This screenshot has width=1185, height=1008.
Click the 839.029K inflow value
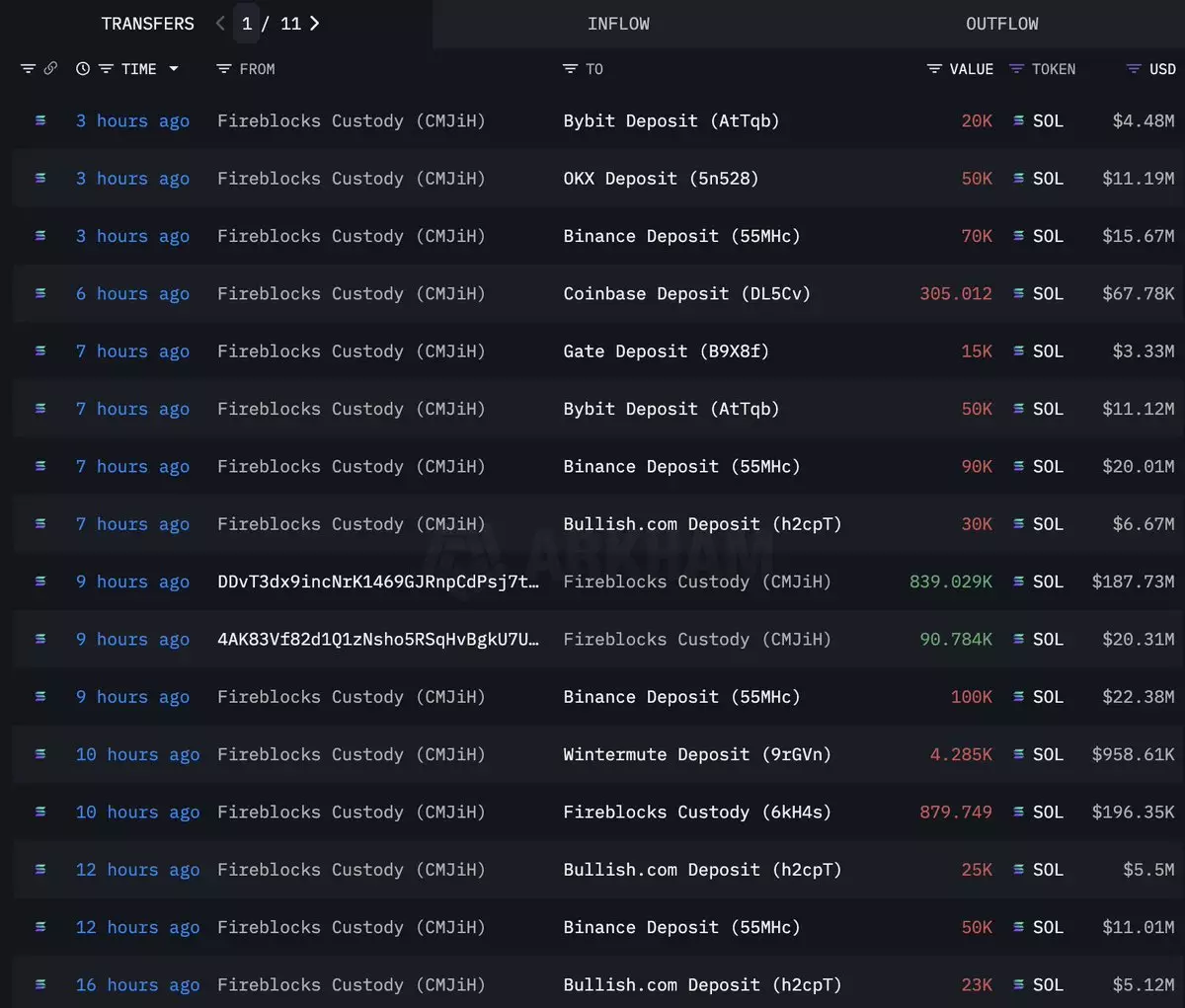950,582
